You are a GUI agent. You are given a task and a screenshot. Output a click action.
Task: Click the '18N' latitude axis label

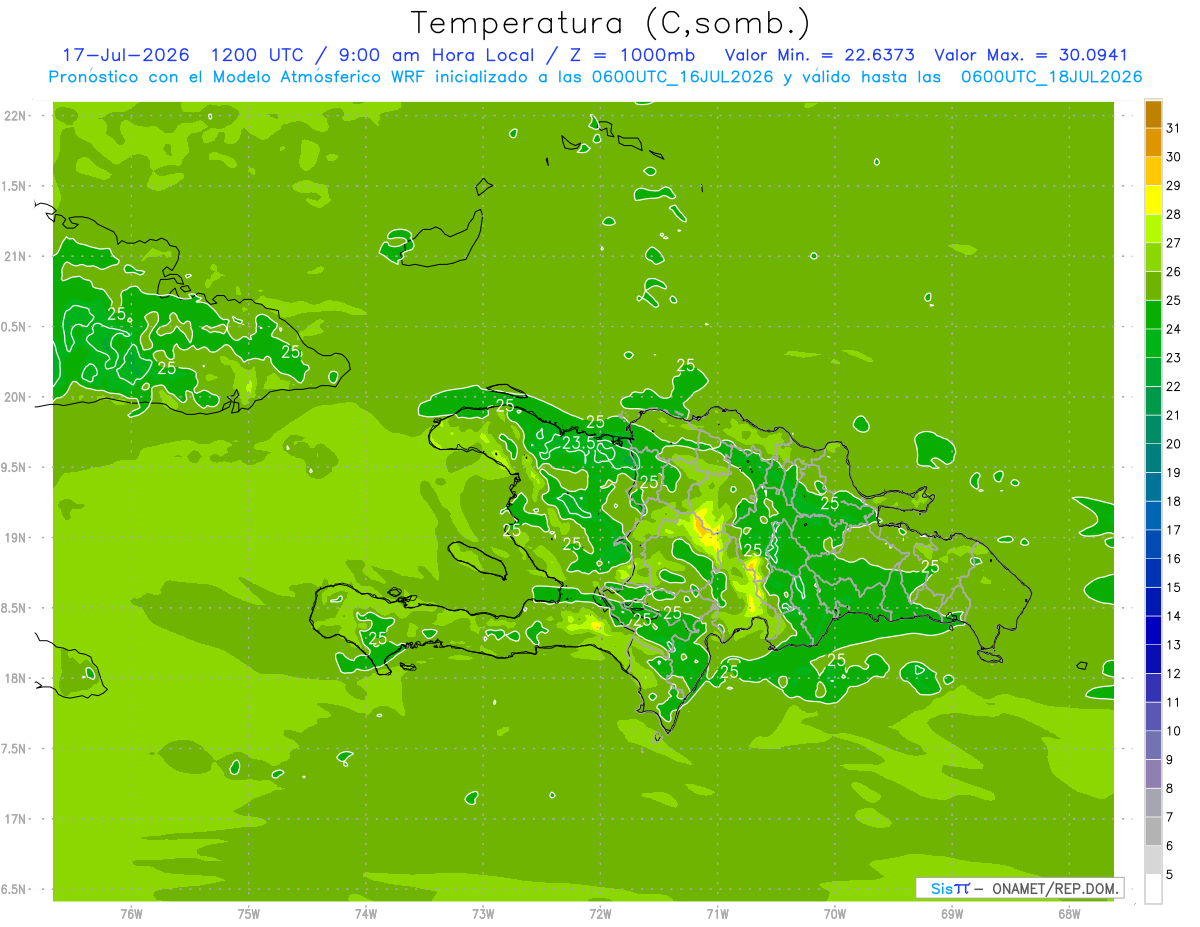tap(13, 678)
